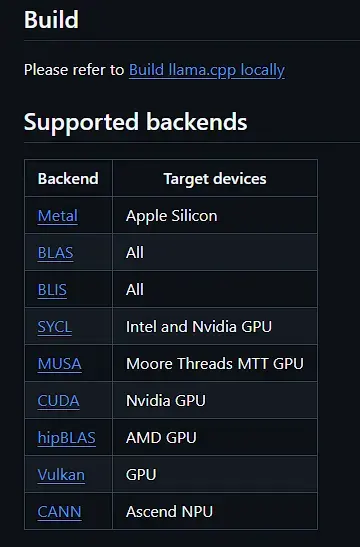Click the Intel and Nvidia GPU cell

pyautogui.click(x=215, y=327)
